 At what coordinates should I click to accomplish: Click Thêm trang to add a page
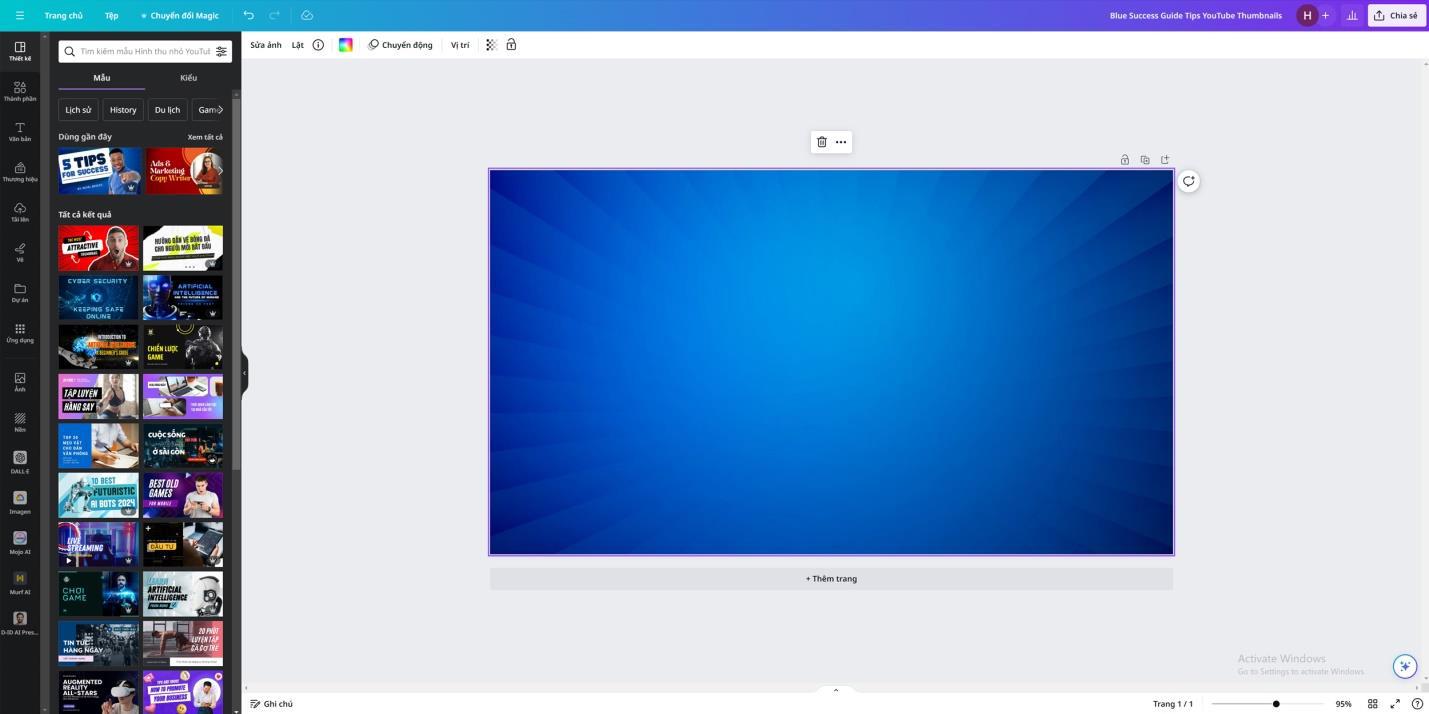pyautogui.click(x=831, y=579)
